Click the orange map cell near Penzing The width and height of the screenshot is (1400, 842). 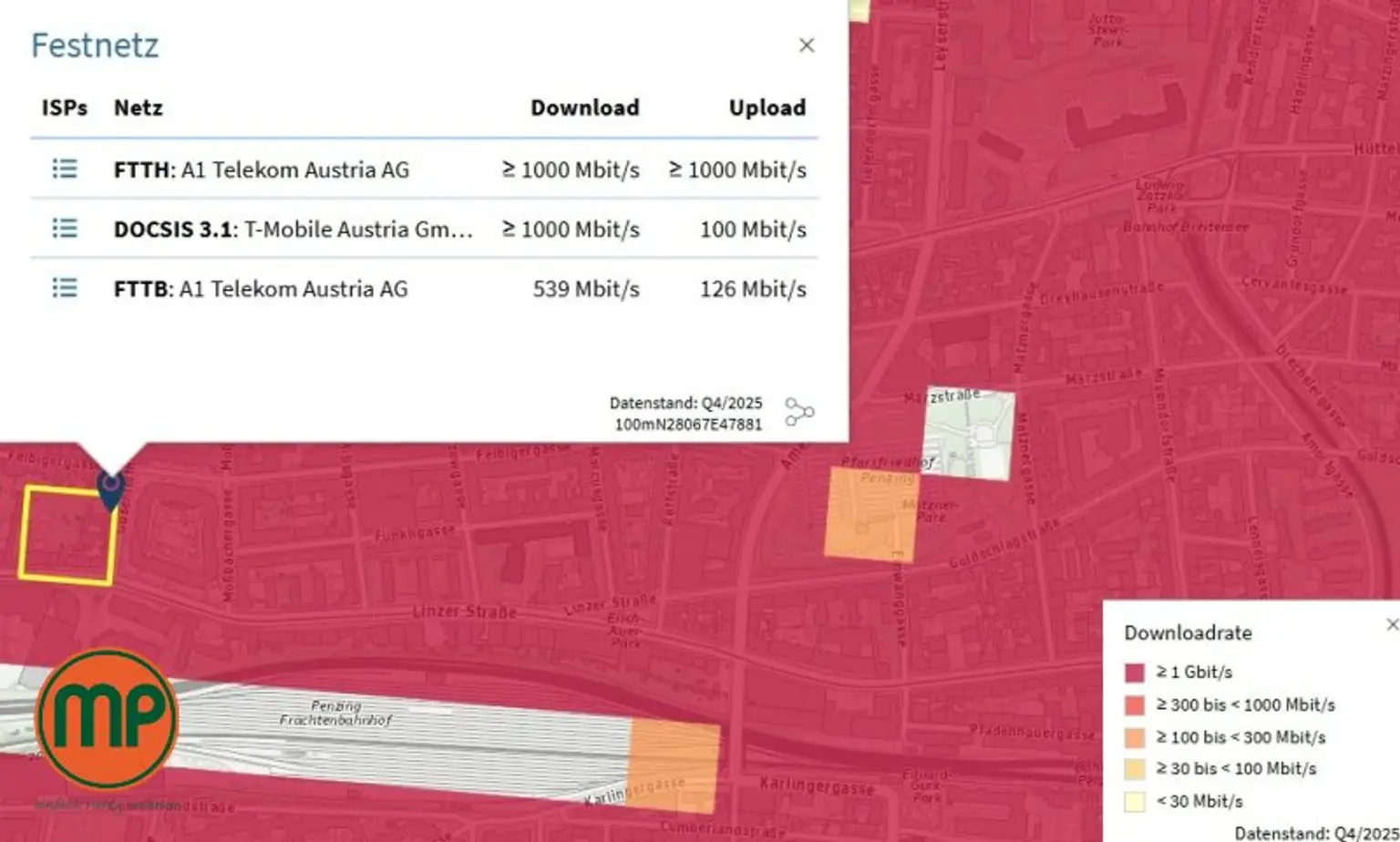tap(871, 513)
